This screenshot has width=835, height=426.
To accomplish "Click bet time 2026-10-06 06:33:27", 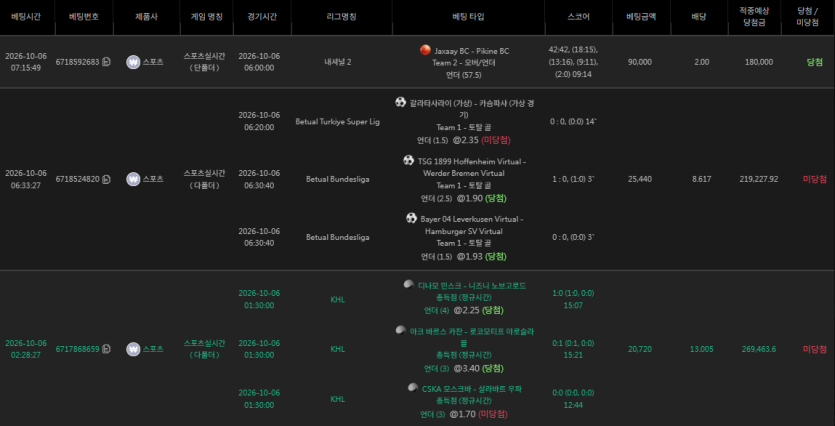I will [x=26, y=179].
